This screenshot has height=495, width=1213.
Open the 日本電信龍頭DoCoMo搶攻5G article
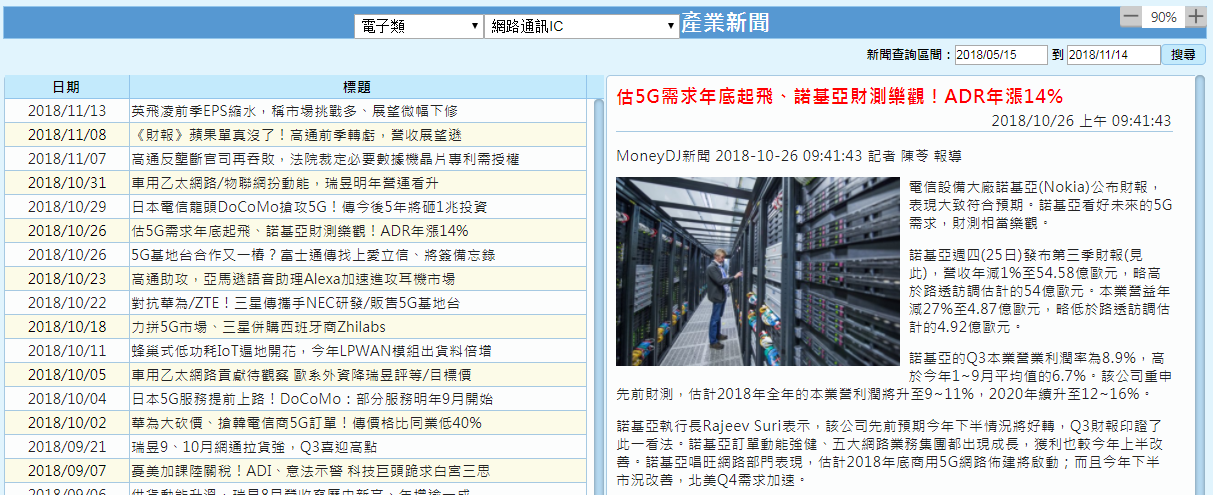(x=309, y=207)
